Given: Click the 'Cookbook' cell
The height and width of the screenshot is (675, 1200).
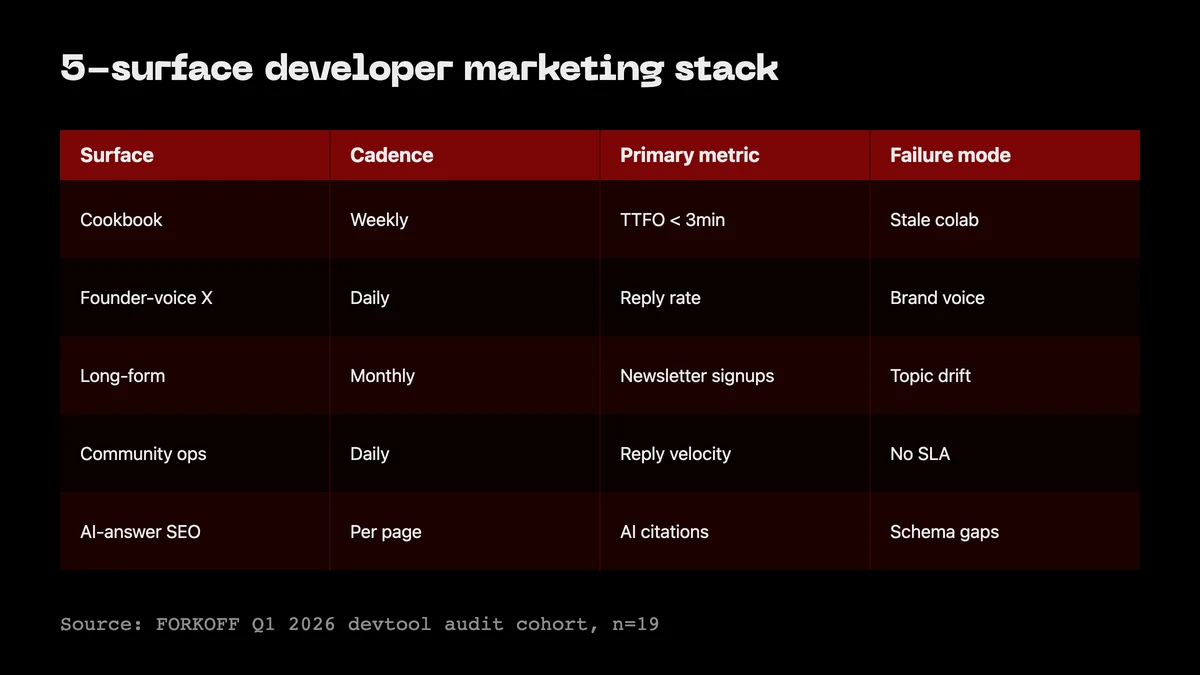Looking at the screenshot, I should [195, 219].
